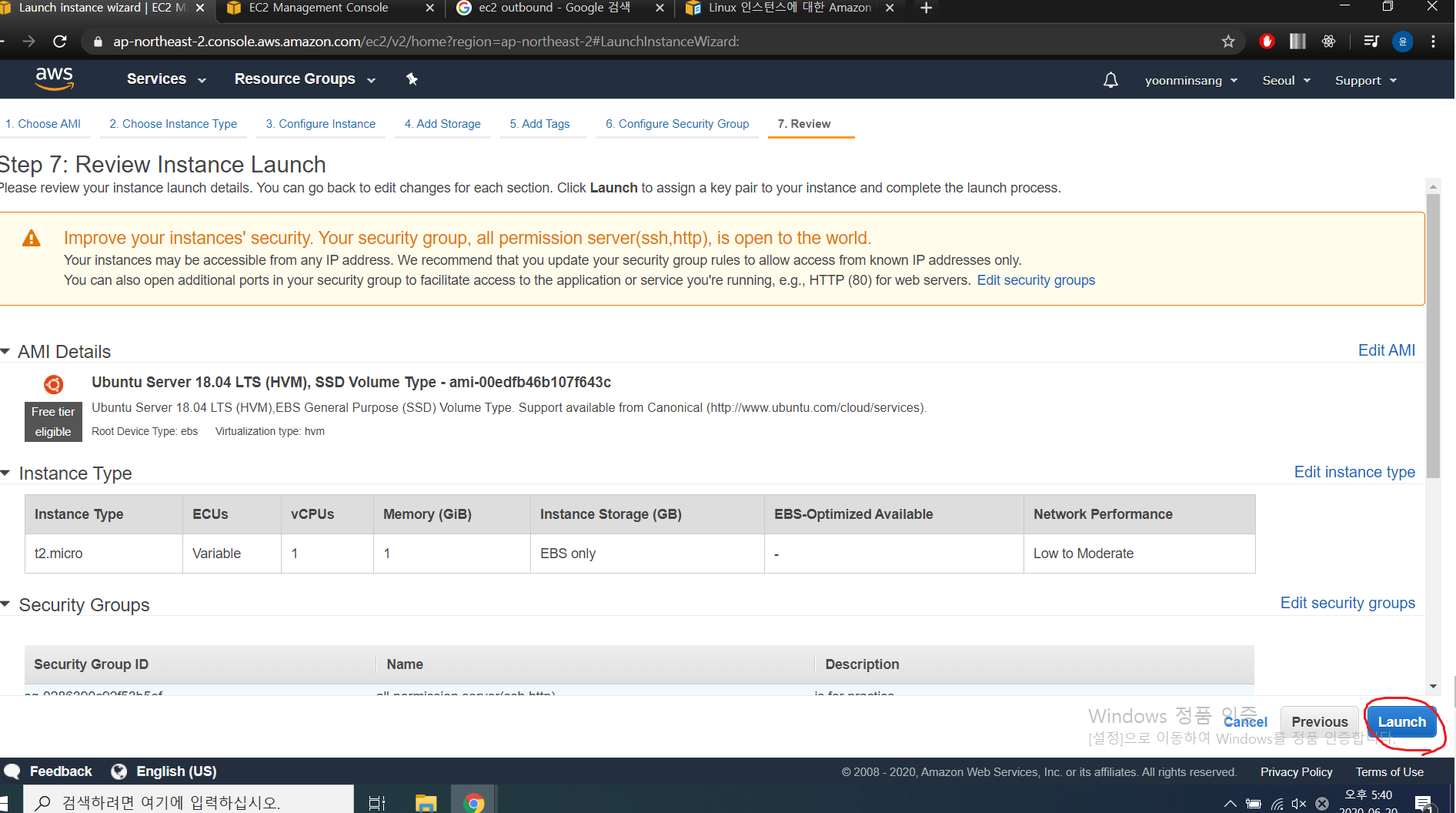Collapse the Instance Type section

[x=5, y=473]
